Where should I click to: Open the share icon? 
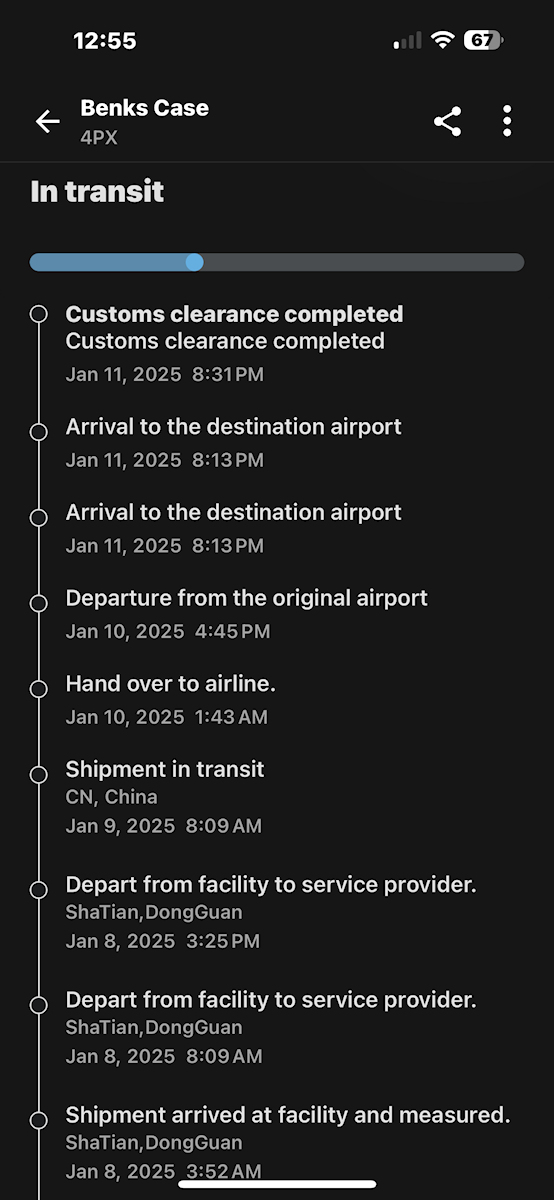pos(447,122)
